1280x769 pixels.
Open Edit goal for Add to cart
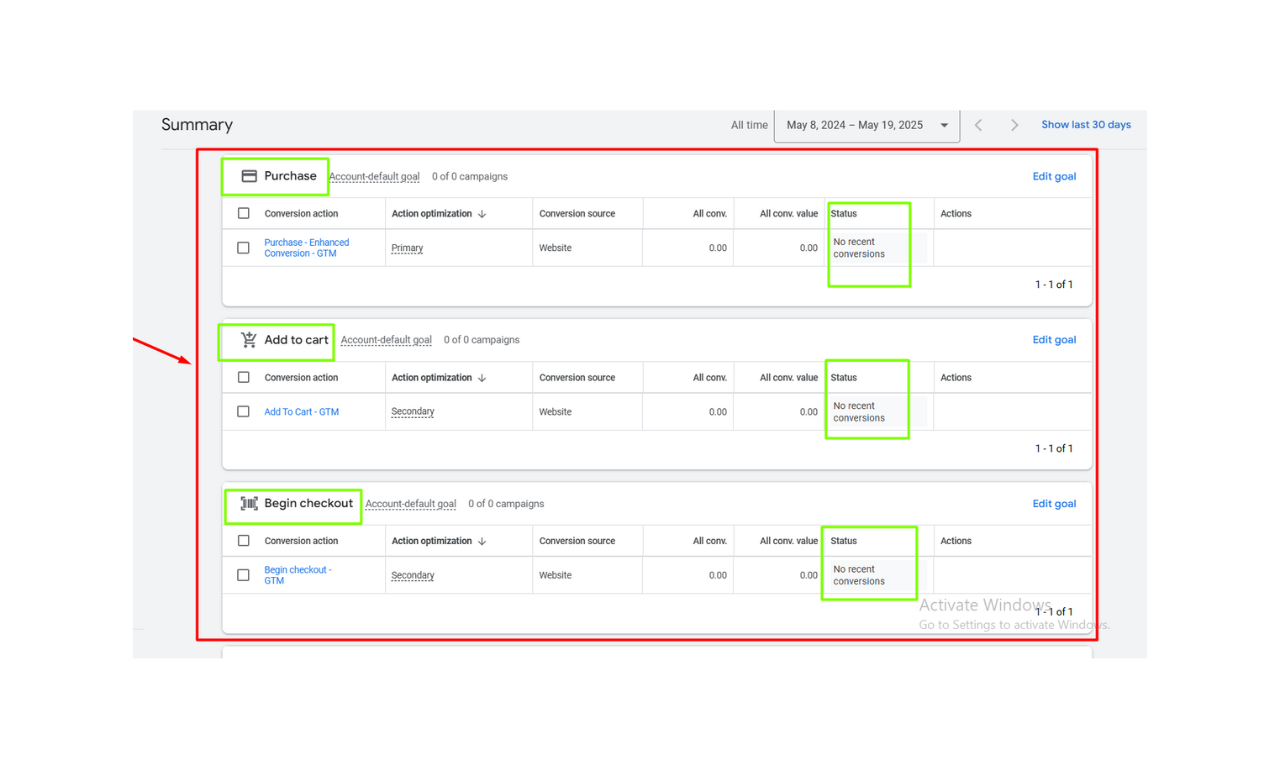pos(1054,339)
